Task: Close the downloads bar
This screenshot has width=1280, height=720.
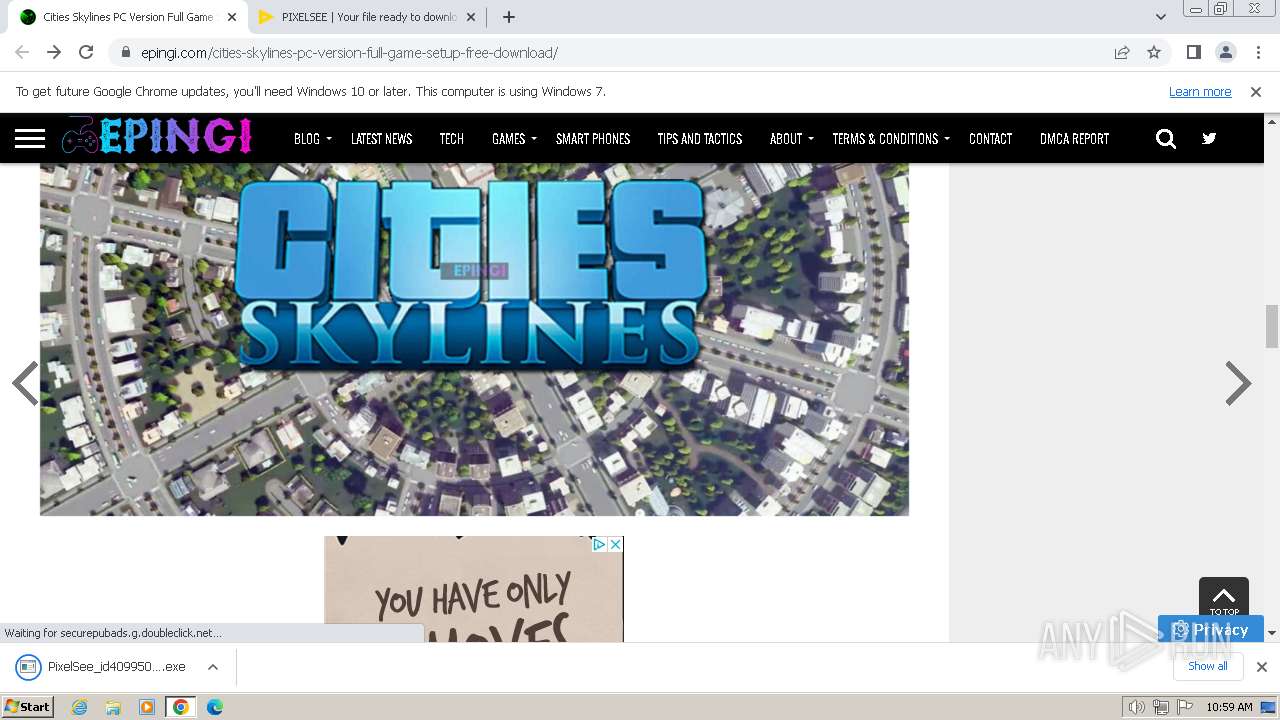Action: pos(1262,666)
